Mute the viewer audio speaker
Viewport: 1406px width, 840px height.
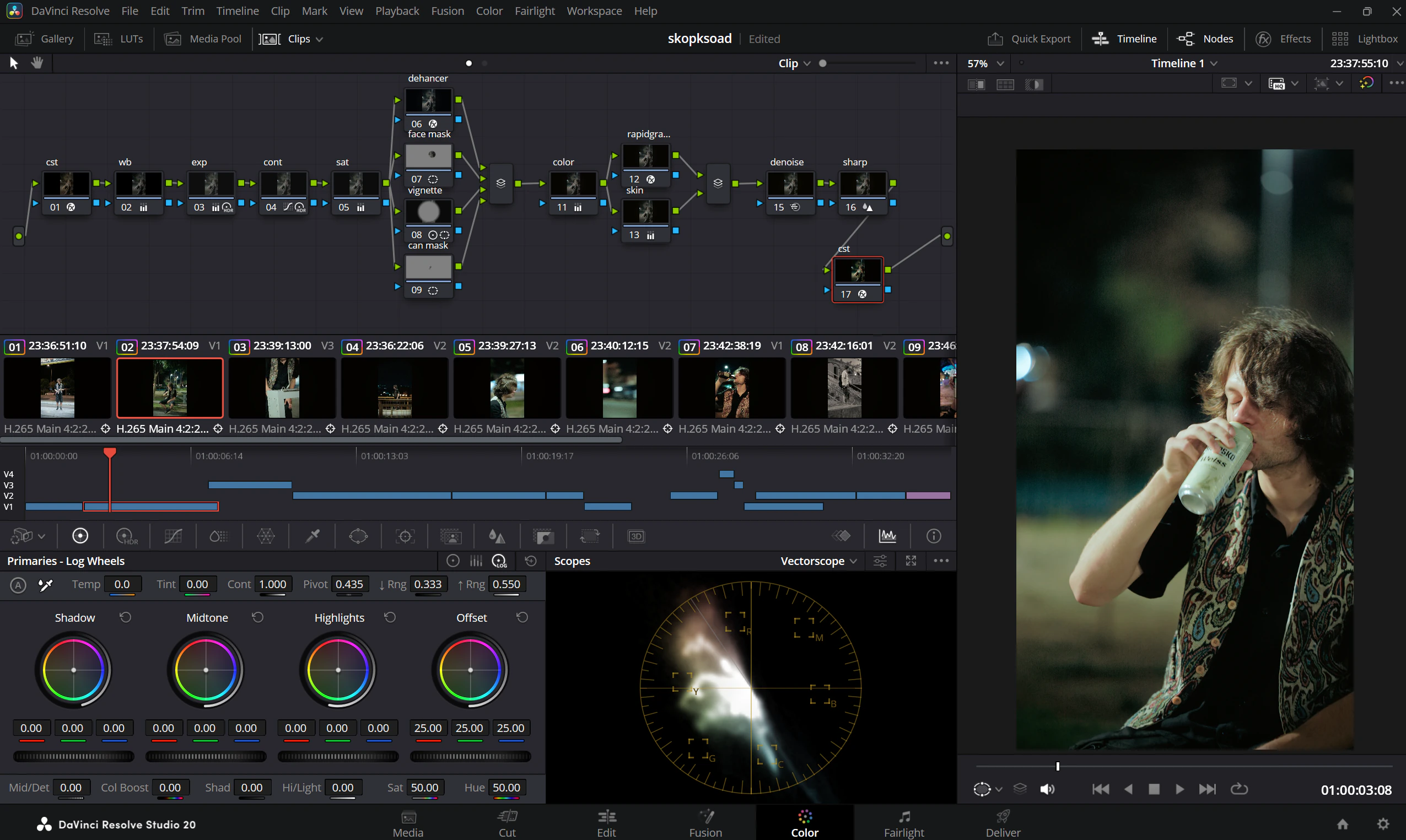1047,789
